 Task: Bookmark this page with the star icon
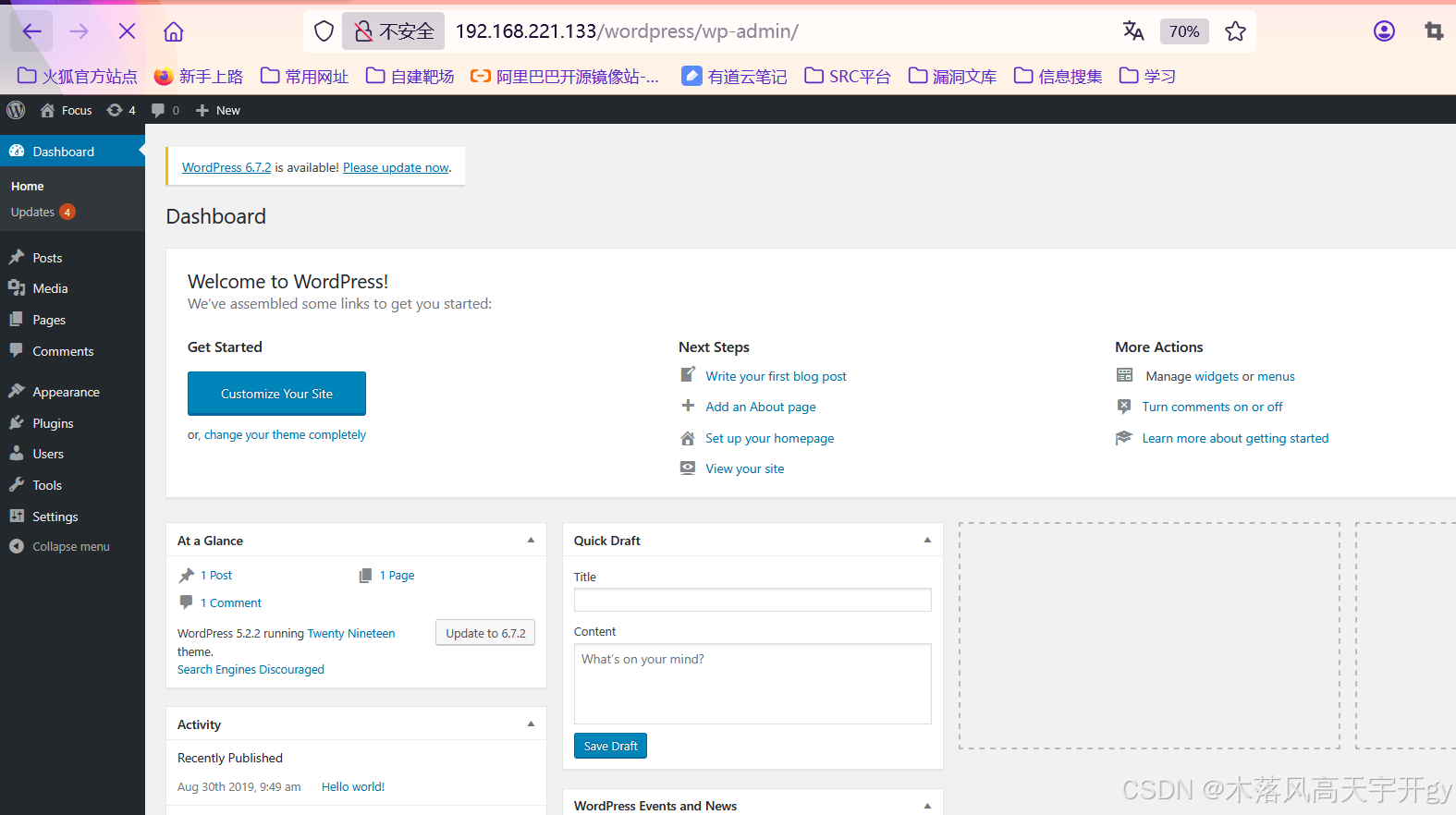(1235, 31)
